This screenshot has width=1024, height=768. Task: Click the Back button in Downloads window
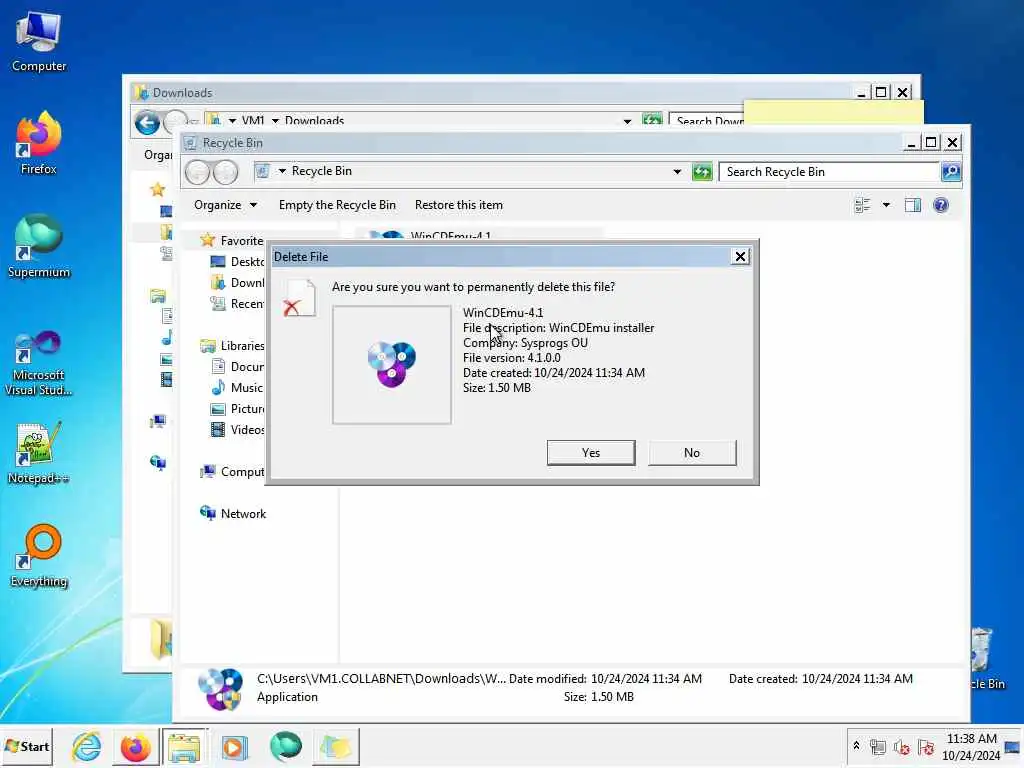coord(148,122)
